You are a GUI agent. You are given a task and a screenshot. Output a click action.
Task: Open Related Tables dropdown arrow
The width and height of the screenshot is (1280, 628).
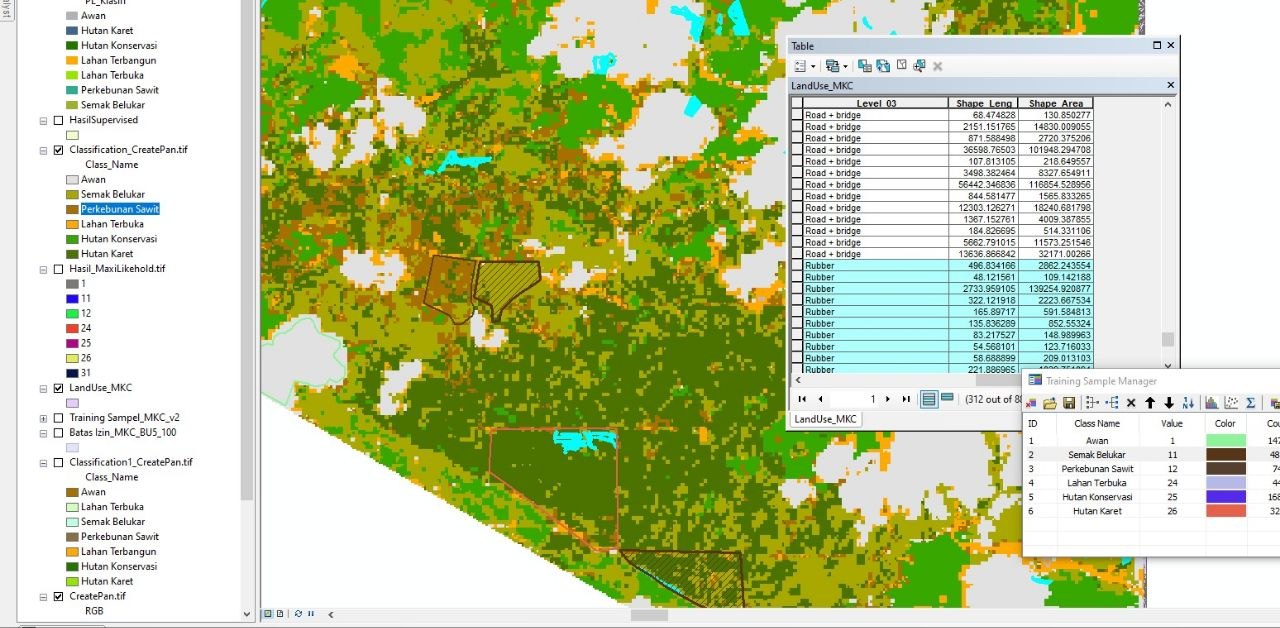coord(845,67)
